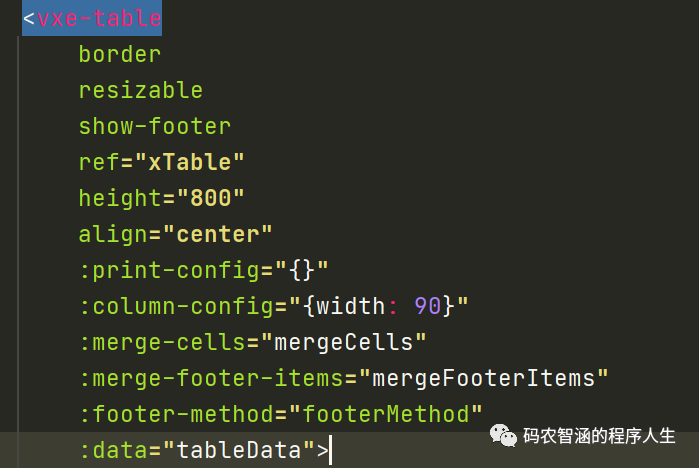Click the show-footer attribute
The image size is (699, 468).
point(154,126)
